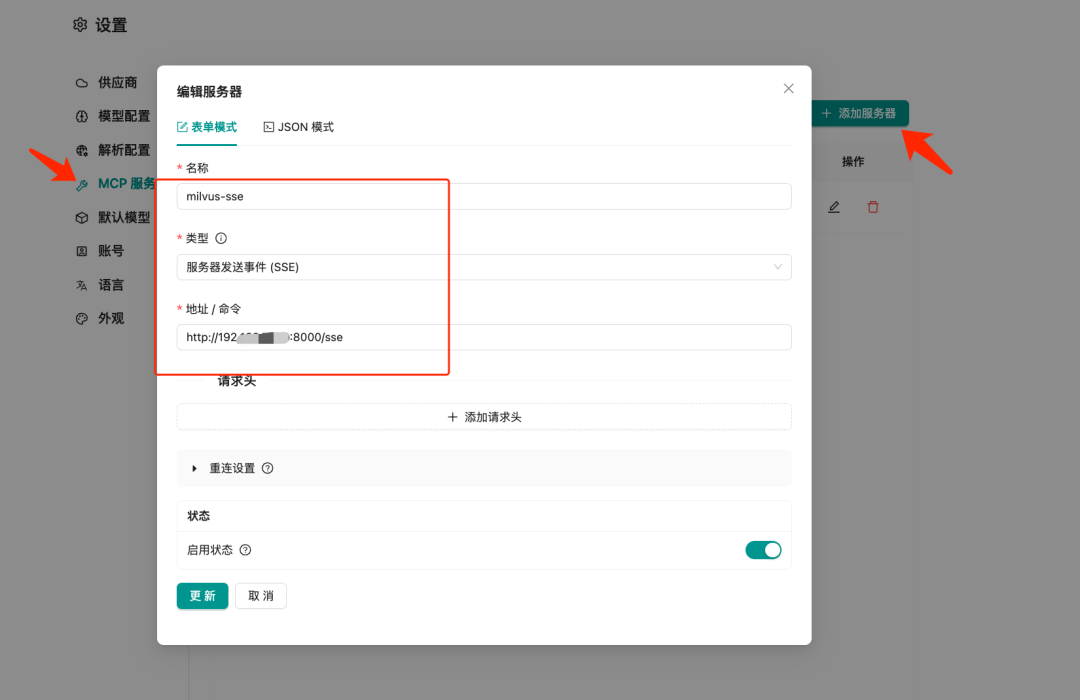Switch to the JSON 模式 tab

[x=298, y=127]
